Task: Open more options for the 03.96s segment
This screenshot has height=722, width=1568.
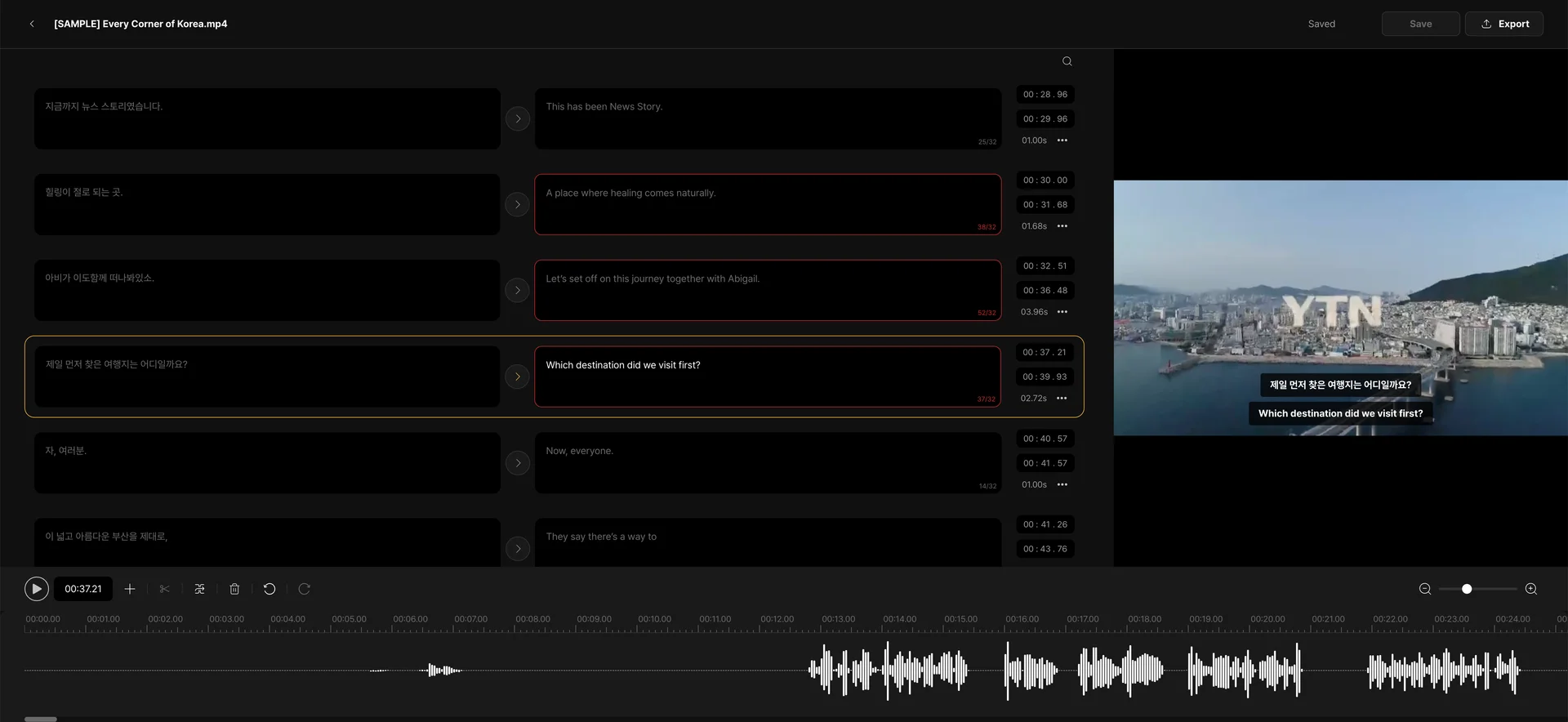Action: 1062,312
